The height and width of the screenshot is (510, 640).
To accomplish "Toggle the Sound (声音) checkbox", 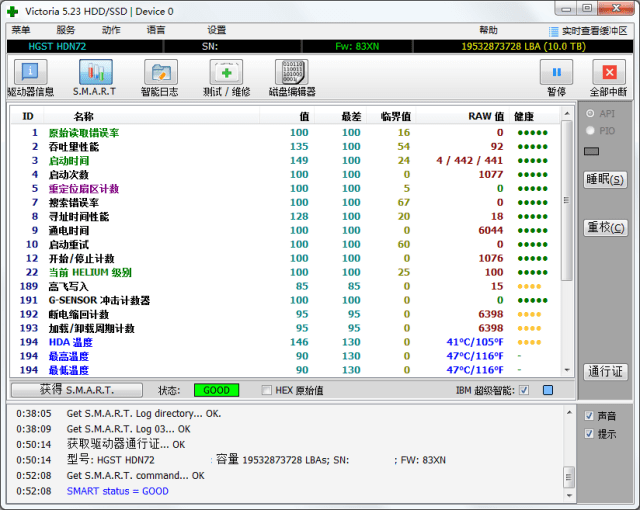I will pos(589,416).
